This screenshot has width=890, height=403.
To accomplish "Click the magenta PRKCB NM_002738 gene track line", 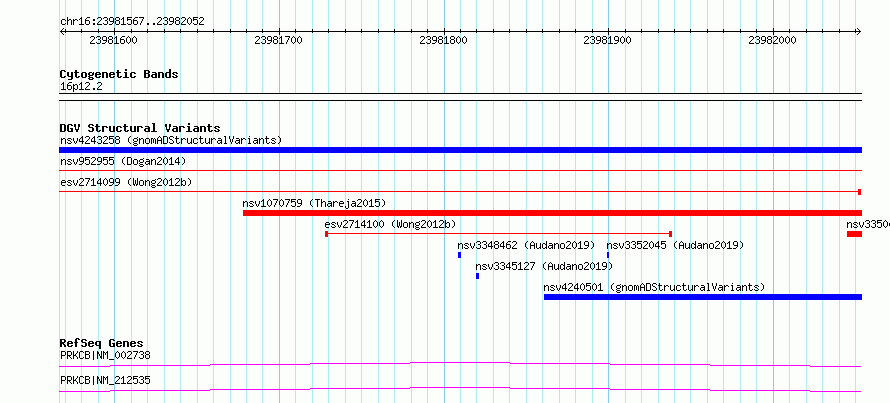I will [460, 364].
